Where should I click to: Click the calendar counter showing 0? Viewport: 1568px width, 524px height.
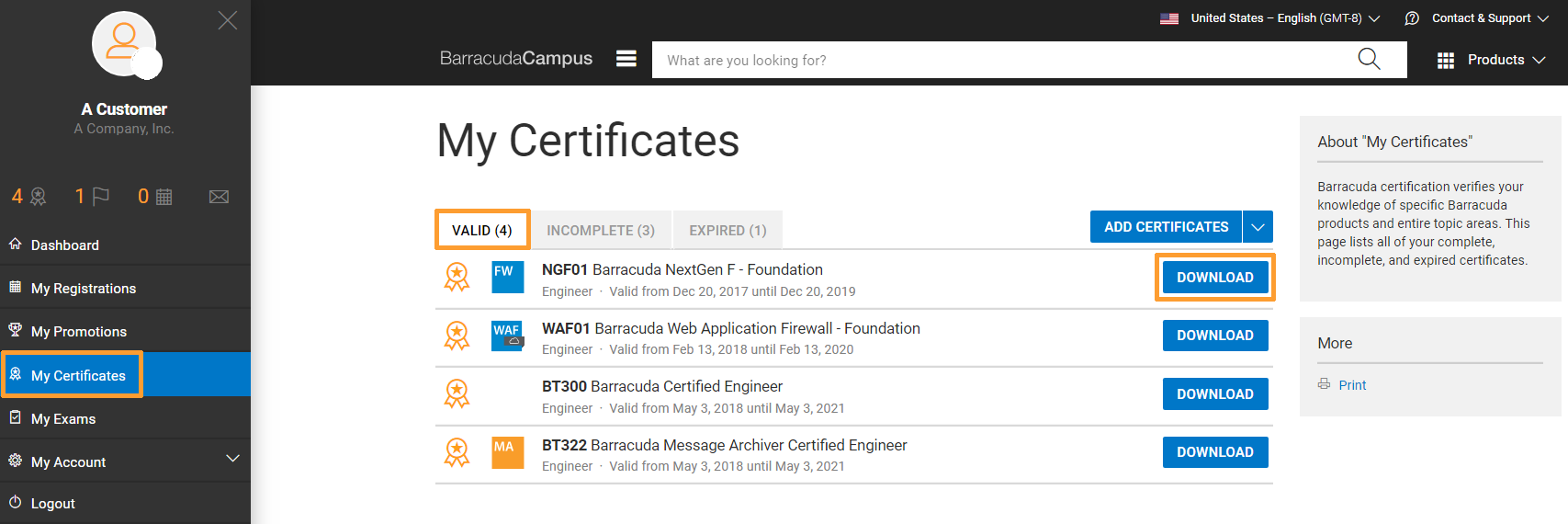coord(155,196)
